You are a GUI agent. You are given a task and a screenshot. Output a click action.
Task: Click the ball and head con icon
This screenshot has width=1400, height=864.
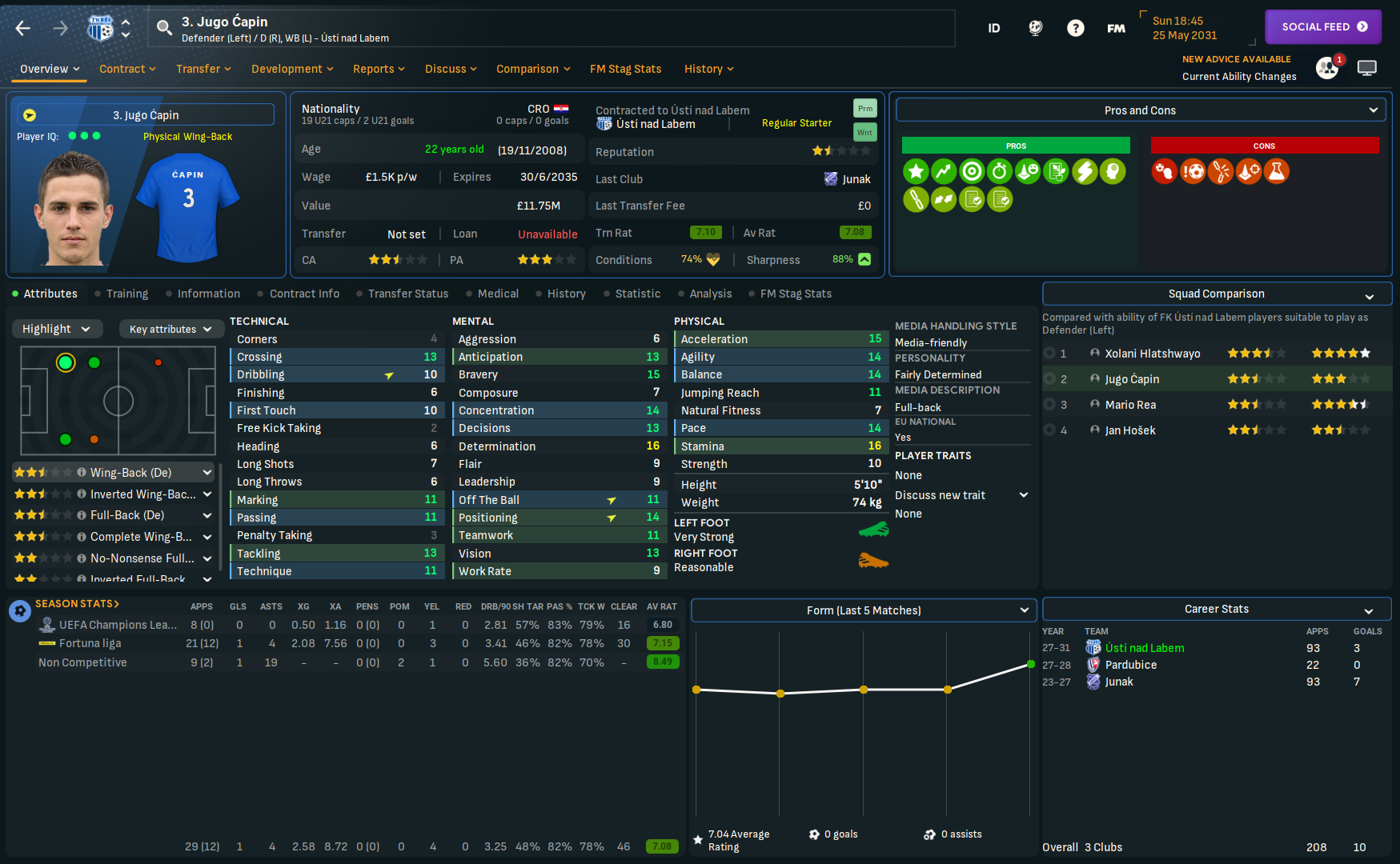tap(1165, 171)
